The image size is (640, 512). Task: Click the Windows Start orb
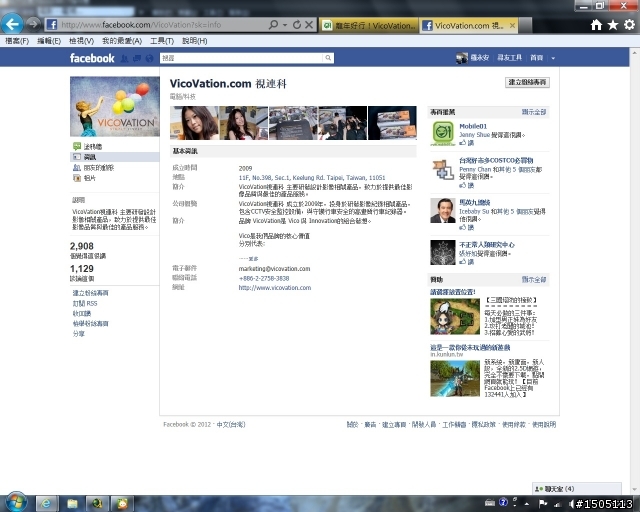point(16,501)
